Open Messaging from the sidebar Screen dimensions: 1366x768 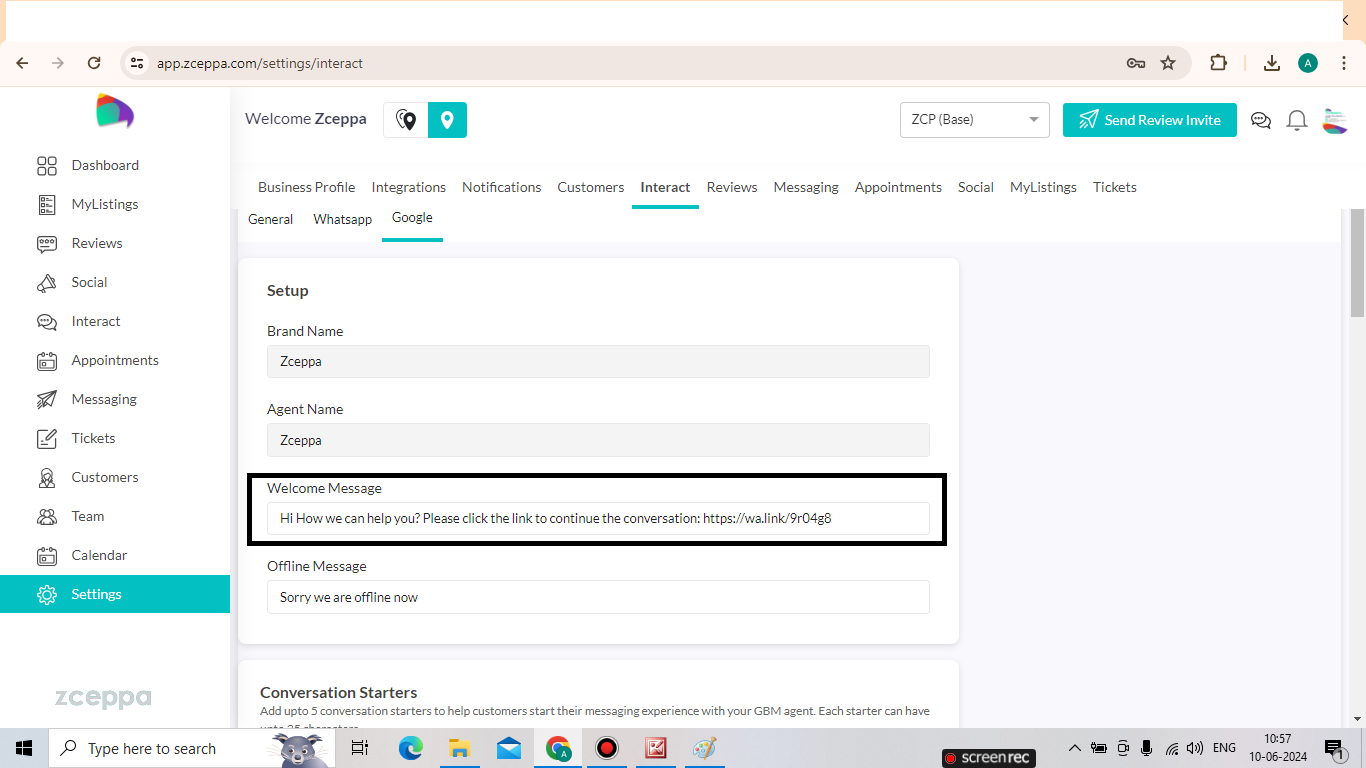click(87, 399)
